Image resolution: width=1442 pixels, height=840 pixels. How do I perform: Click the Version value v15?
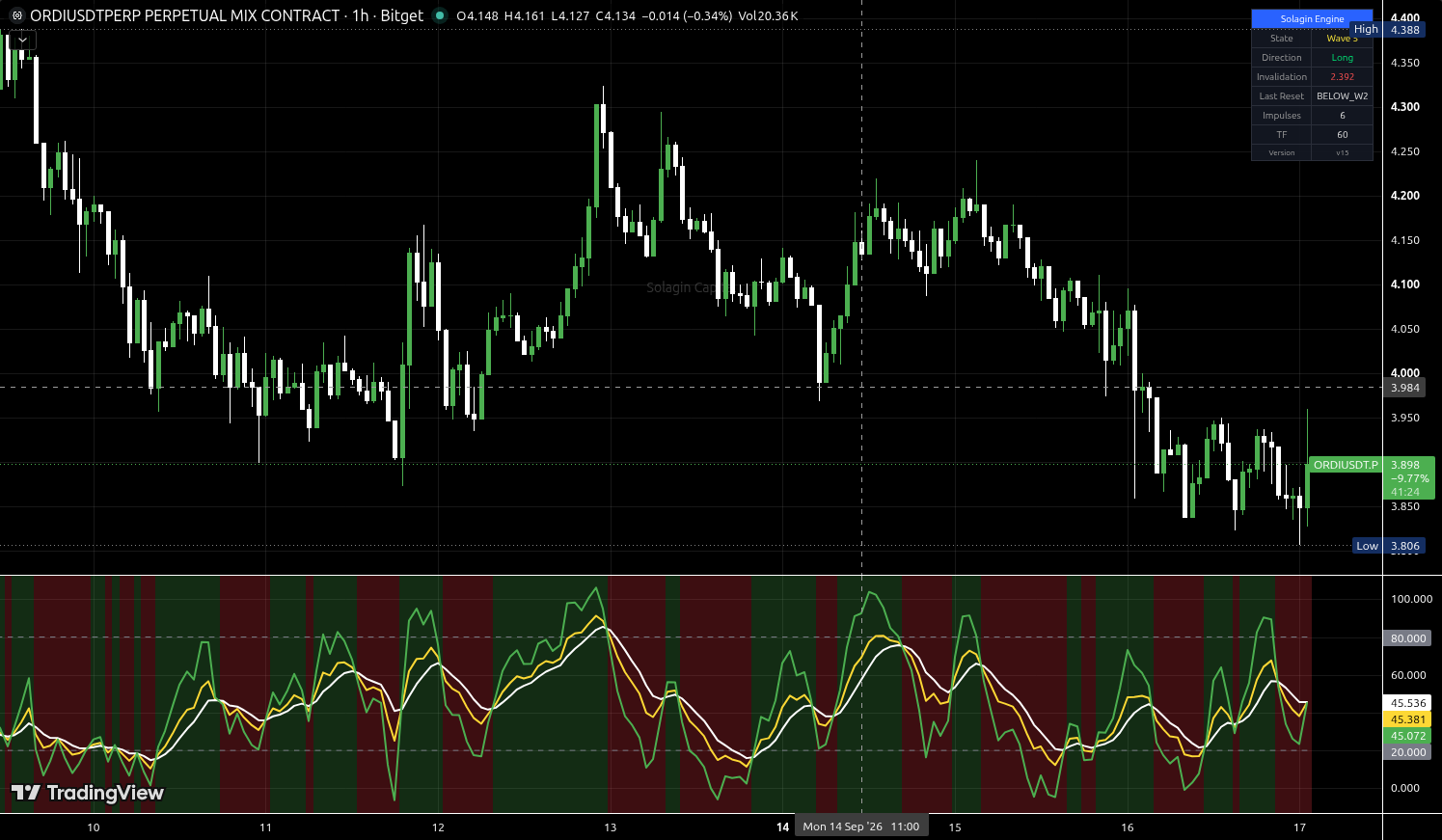pyautogui.click(x=1343, y=153)
